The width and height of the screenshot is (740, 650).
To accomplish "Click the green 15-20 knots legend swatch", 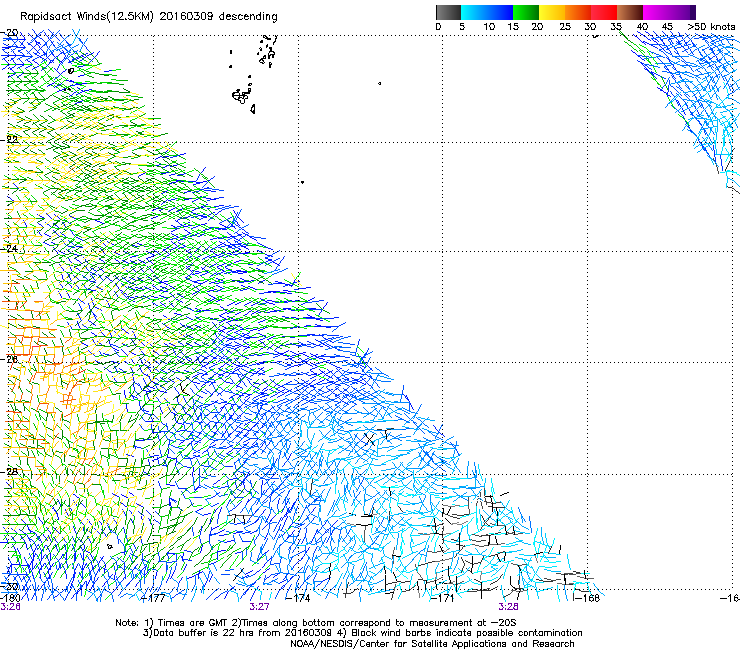I will [x=526, y=12].
